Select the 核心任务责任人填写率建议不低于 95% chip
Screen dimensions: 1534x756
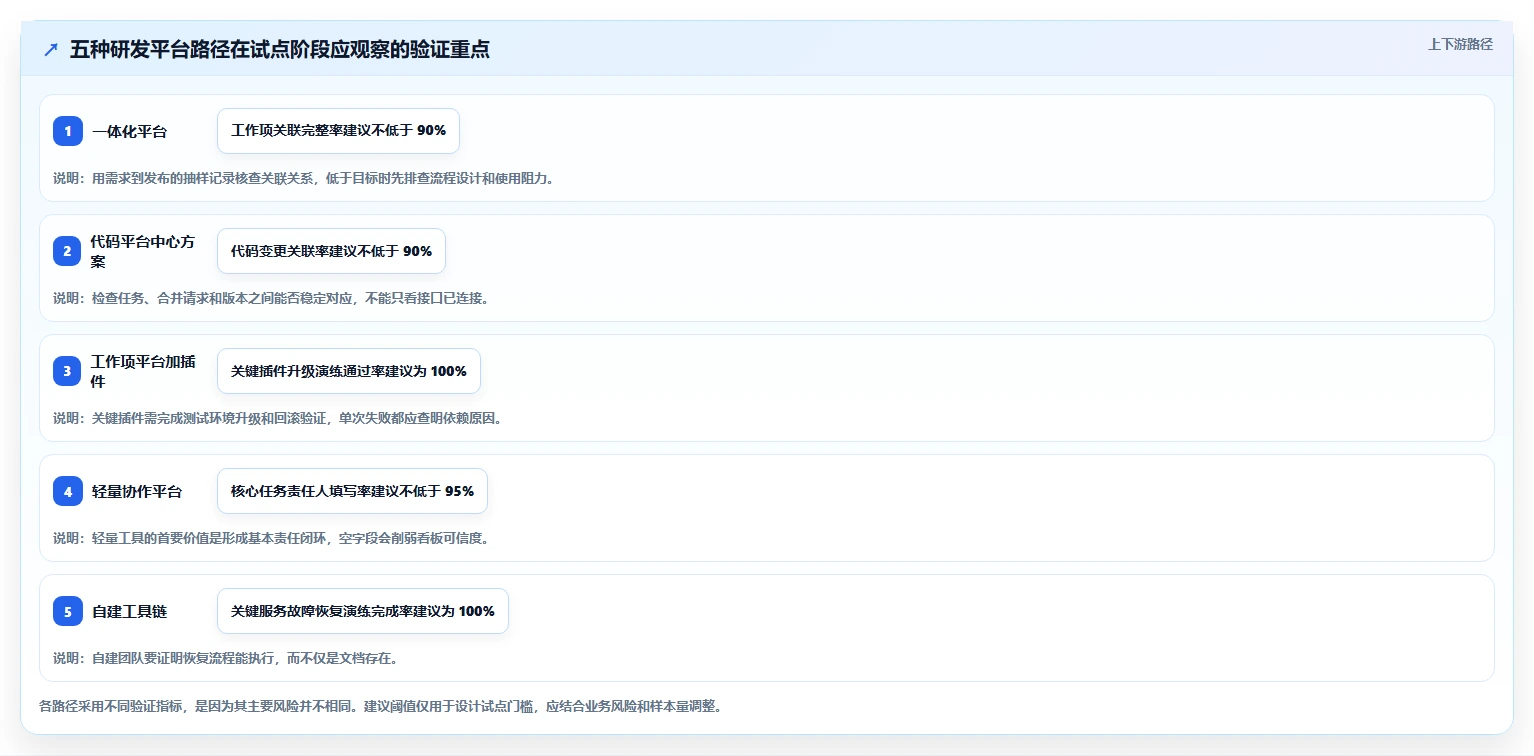pyautogui.click(x=352, y=491)
